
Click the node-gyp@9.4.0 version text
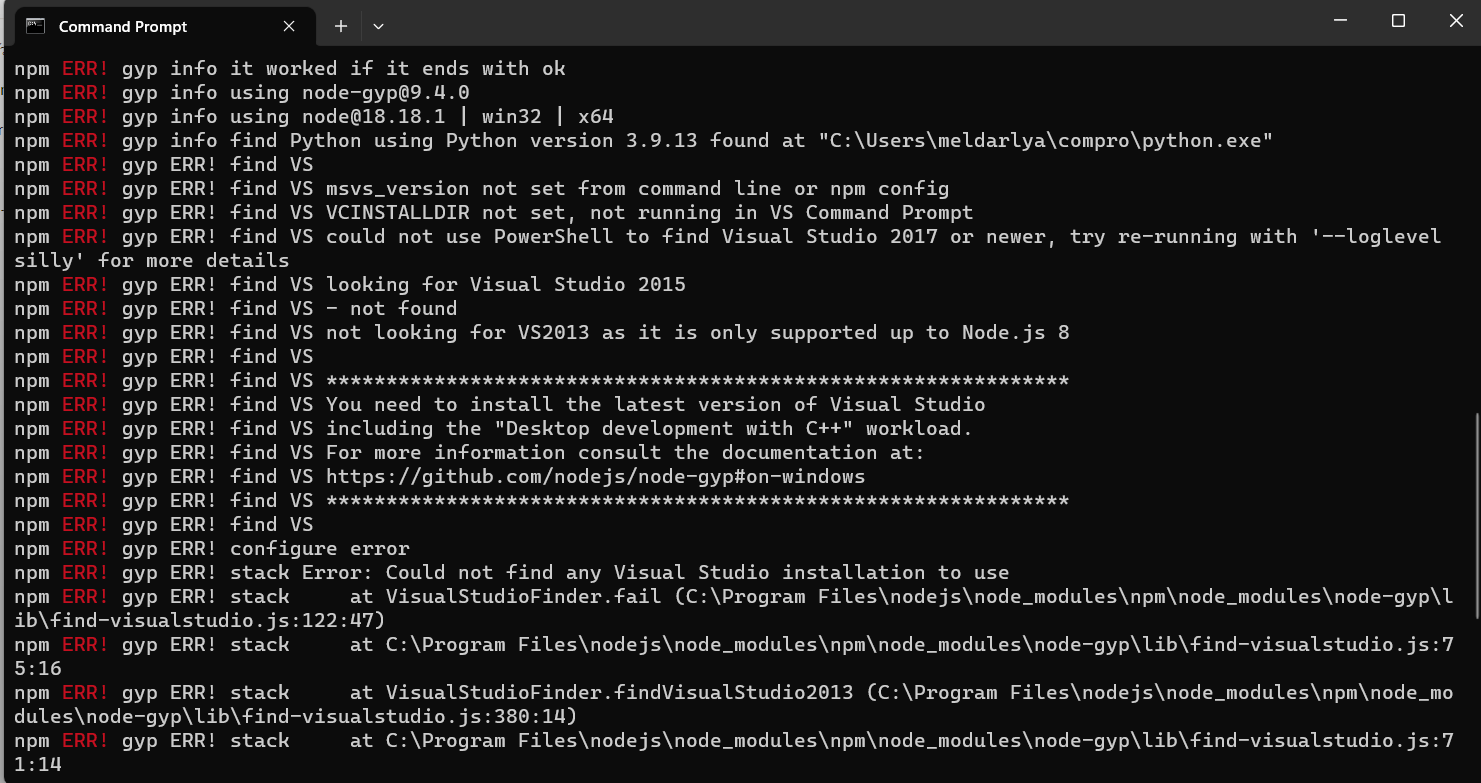point(385,93)
